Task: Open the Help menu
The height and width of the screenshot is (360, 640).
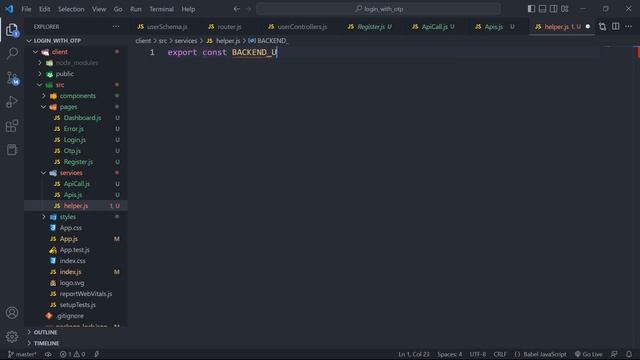Action: tap(188, 9)
